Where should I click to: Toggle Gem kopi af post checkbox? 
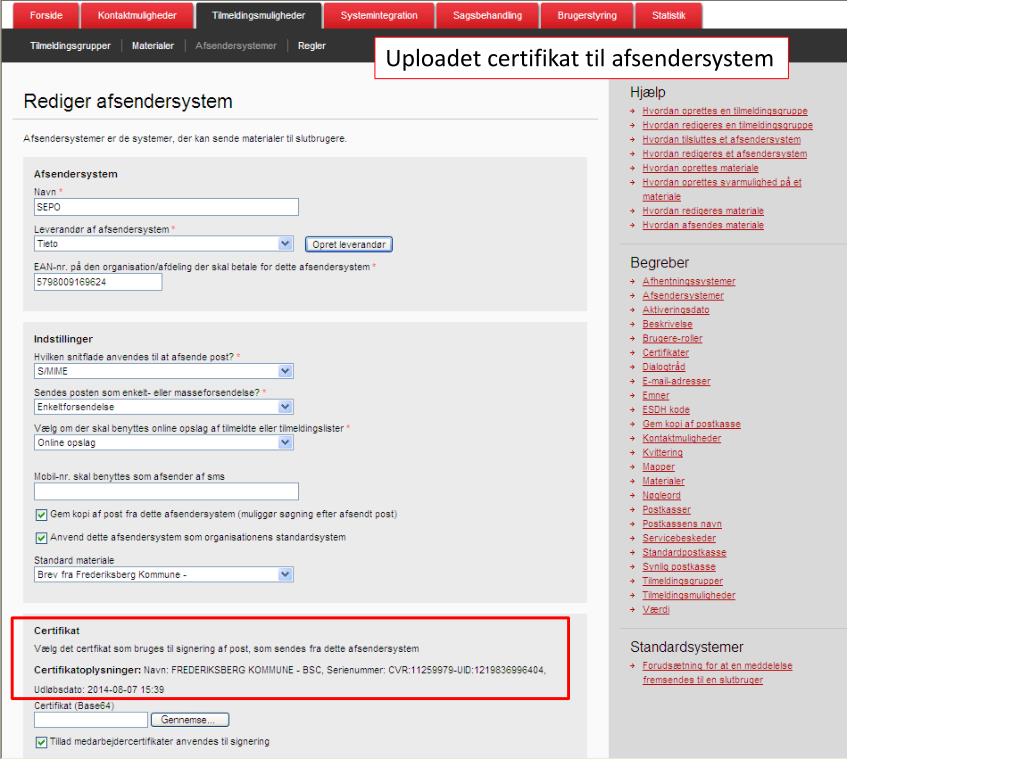click(41, 515)
